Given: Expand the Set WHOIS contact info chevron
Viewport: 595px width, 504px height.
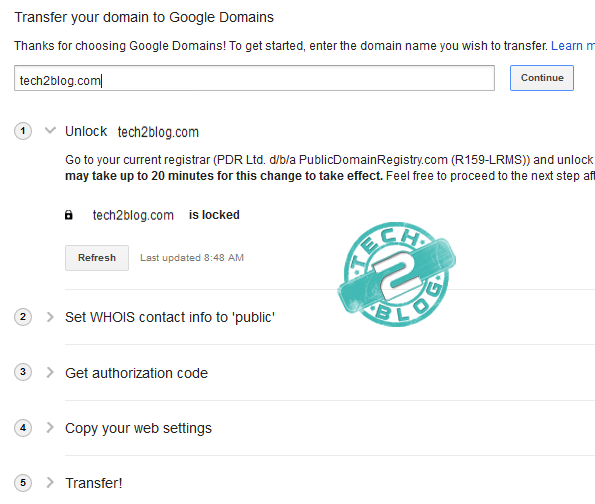Looking at the screenshot, I should point(50,317).
